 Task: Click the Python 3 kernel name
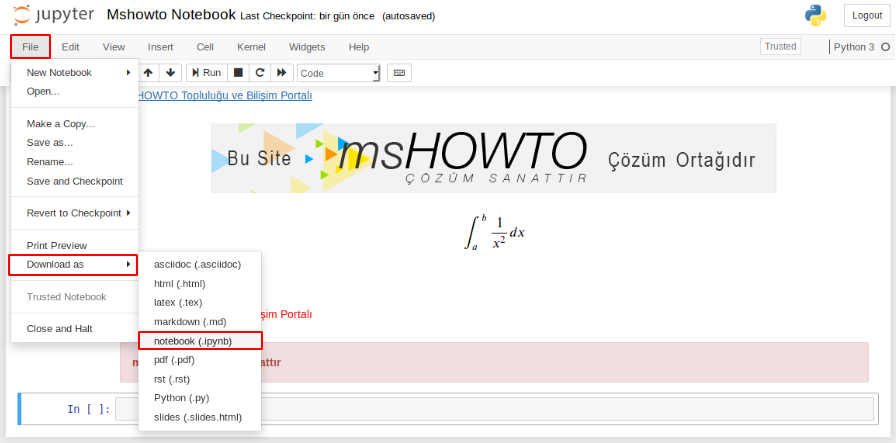pyautogui.click(x=854, y=47)
